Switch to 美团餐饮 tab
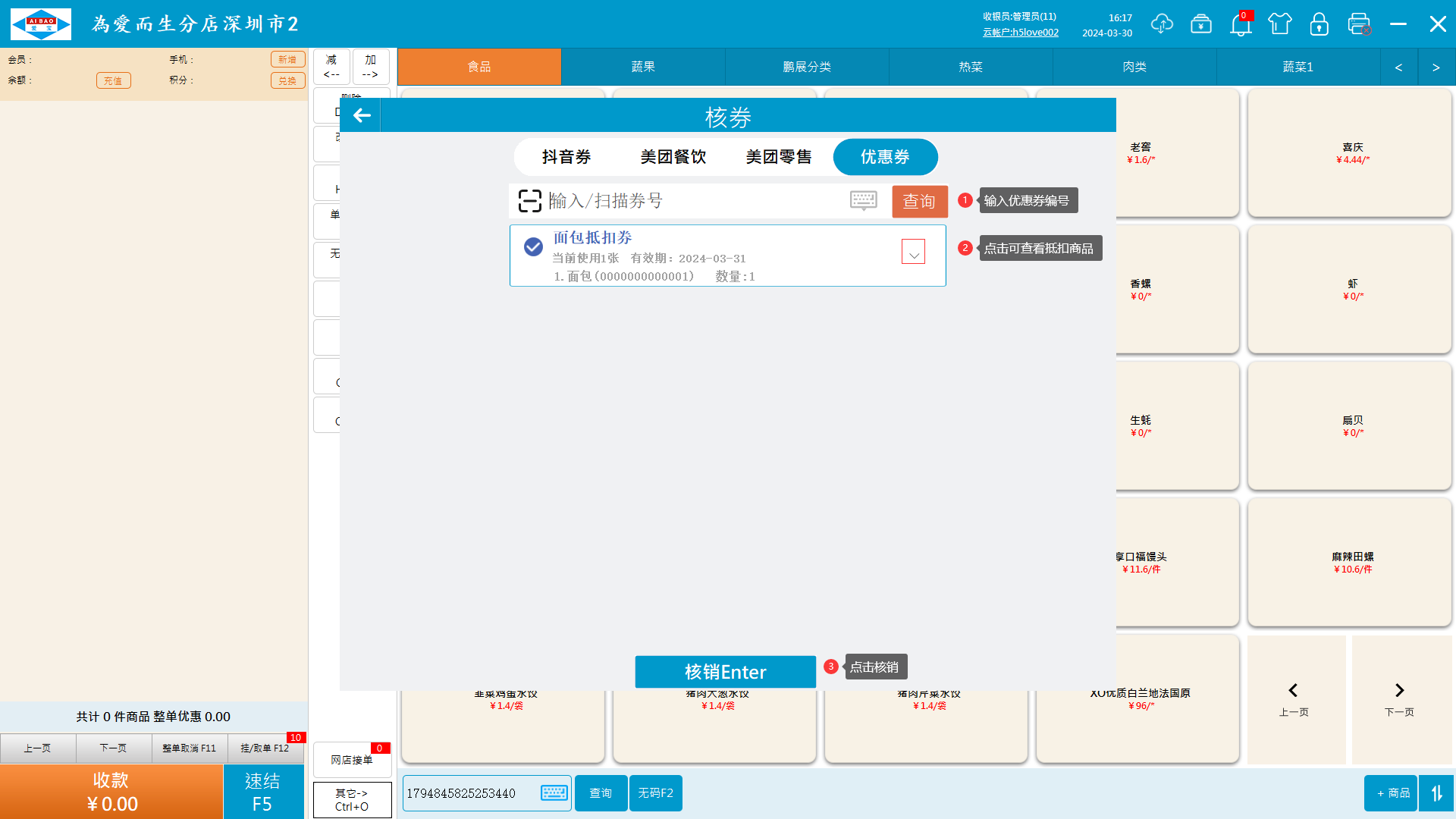Image resolution: width=1456 pixels, height=819 pixels. (x=673, y=157)
